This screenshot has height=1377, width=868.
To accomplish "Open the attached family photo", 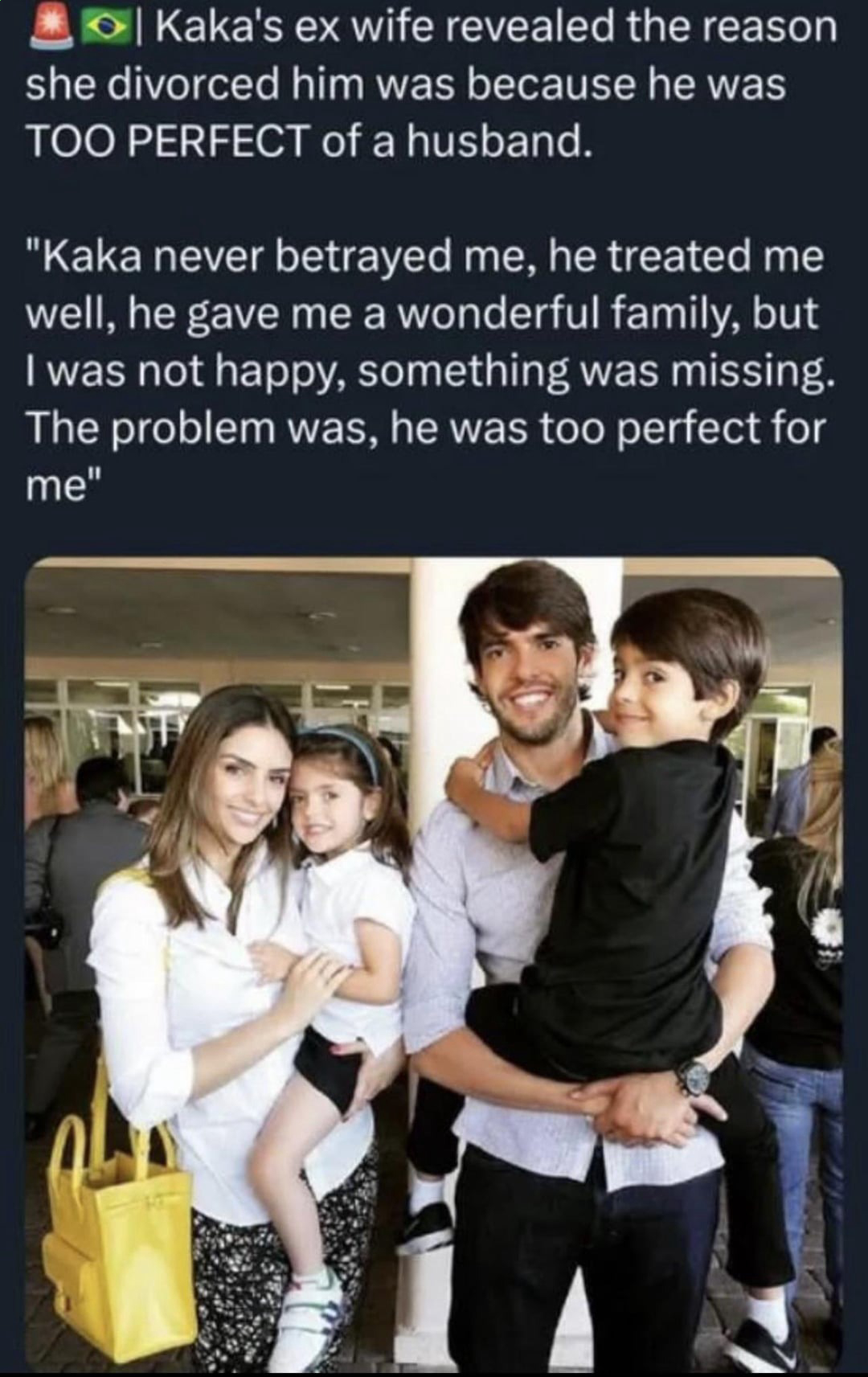I will 434,964.
